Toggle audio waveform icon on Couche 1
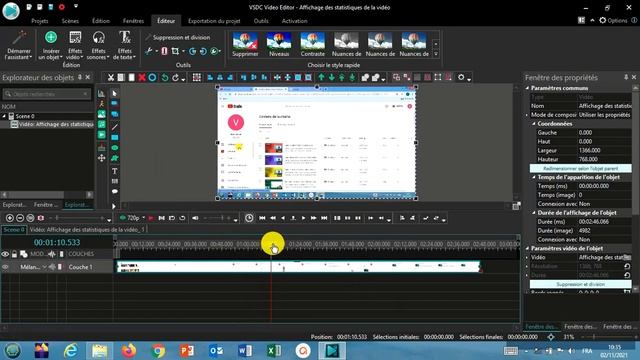Viewport: 640px width, 360px height. coord(52,267)
